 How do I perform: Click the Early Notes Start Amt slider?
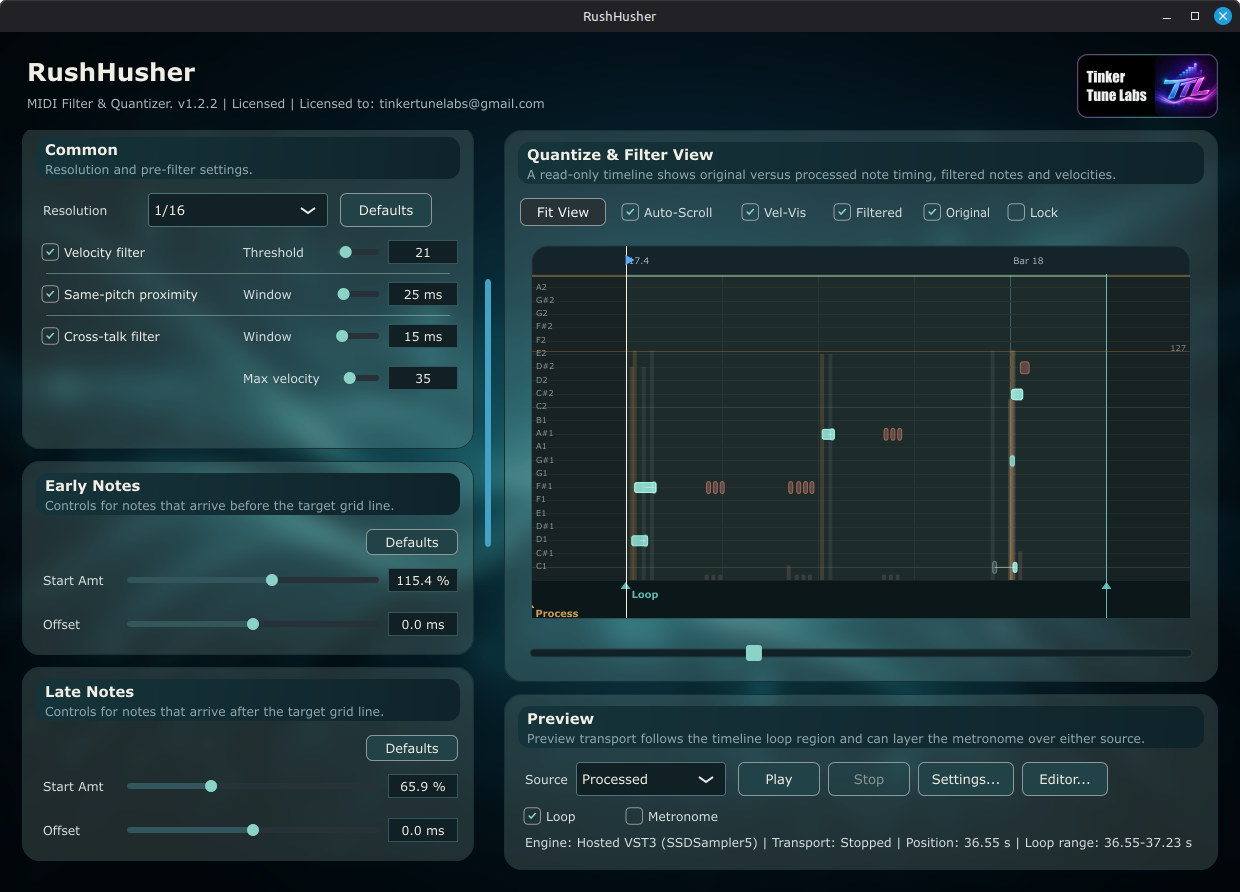(253, 580)
